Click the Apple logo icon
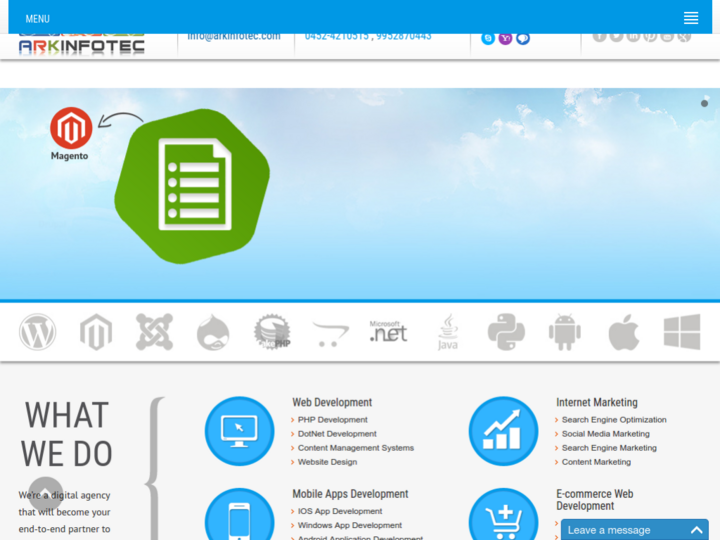The image size is (720, 540). [623, 332]
